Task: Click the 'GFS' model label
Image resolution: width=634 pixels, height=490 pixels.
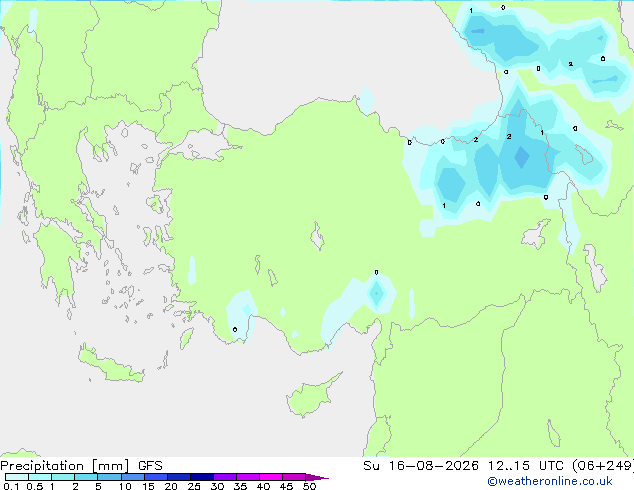Action: click(150, 466)
